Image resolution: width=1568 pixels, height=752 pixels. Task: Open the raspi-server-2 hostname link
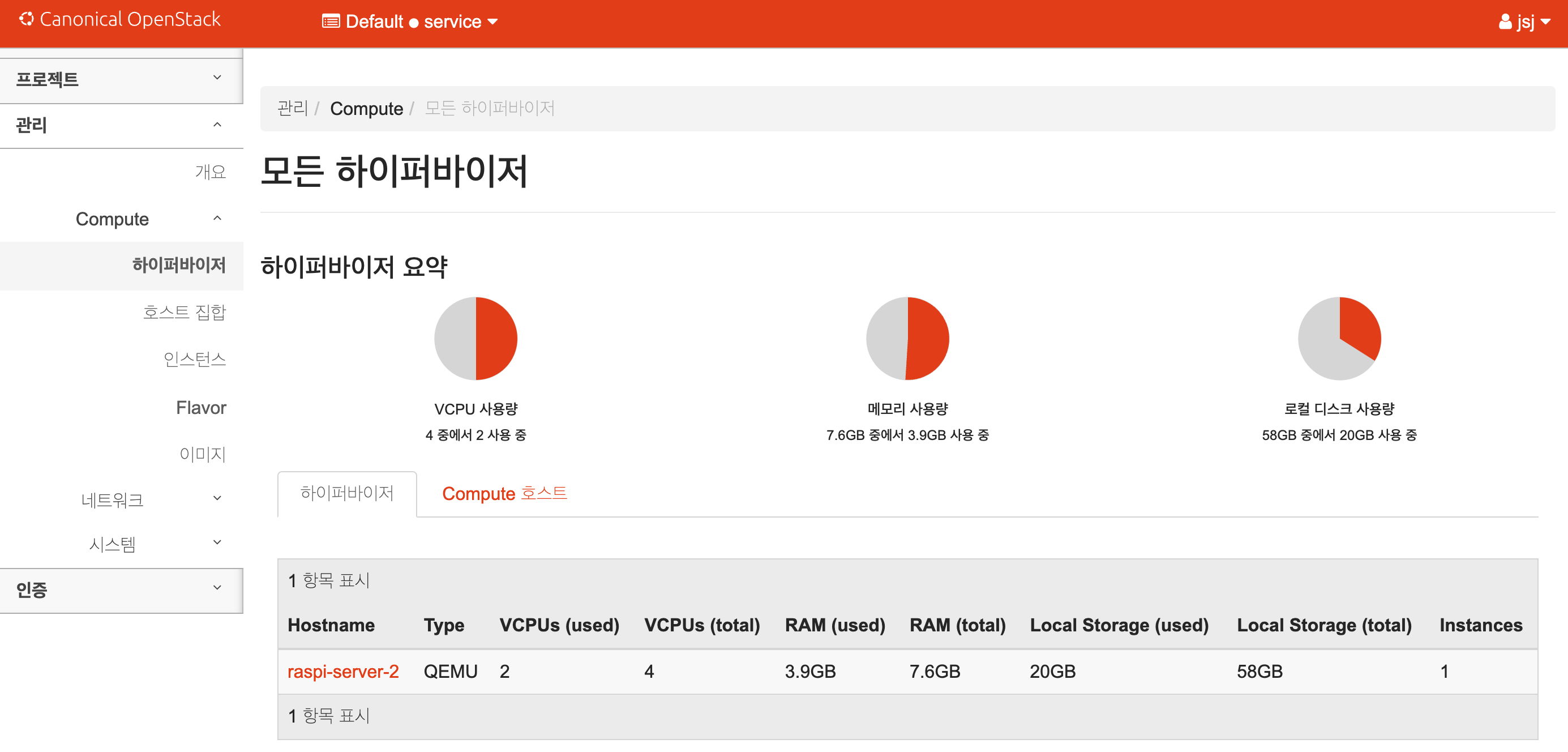pos(342,671)
